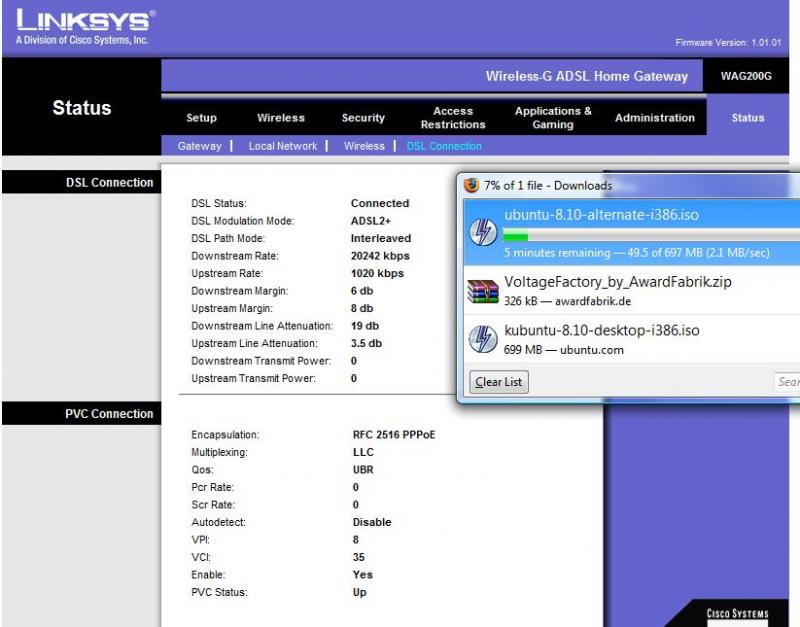Click the ubuntu-8.10-alternate ISO file icon

[483, 232]
